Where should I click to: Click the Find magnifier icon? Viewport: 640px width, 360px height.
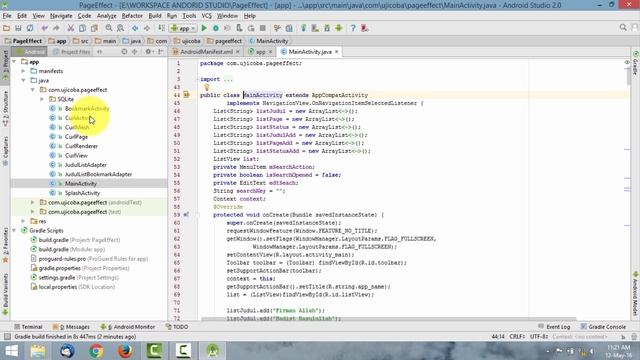[x=109, y=28]
